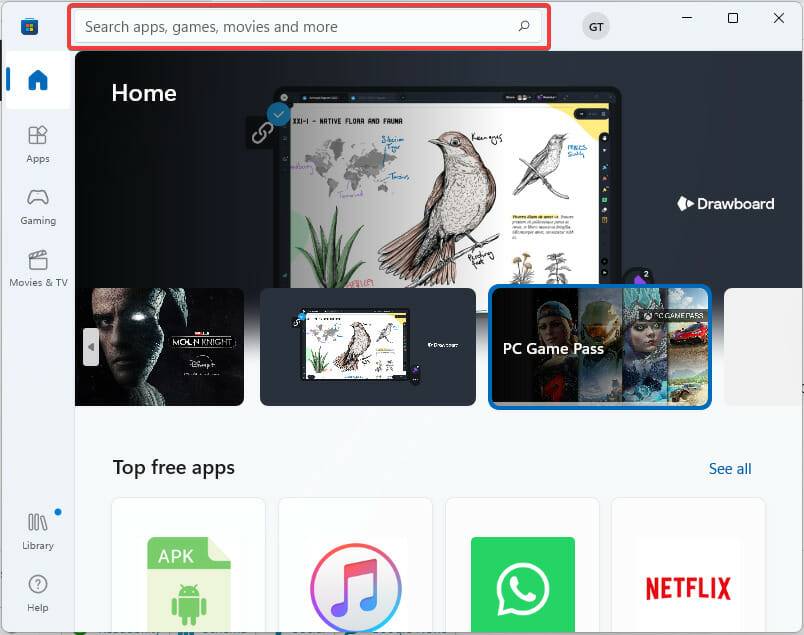Go to the previous carousel slide

[90, 347]
